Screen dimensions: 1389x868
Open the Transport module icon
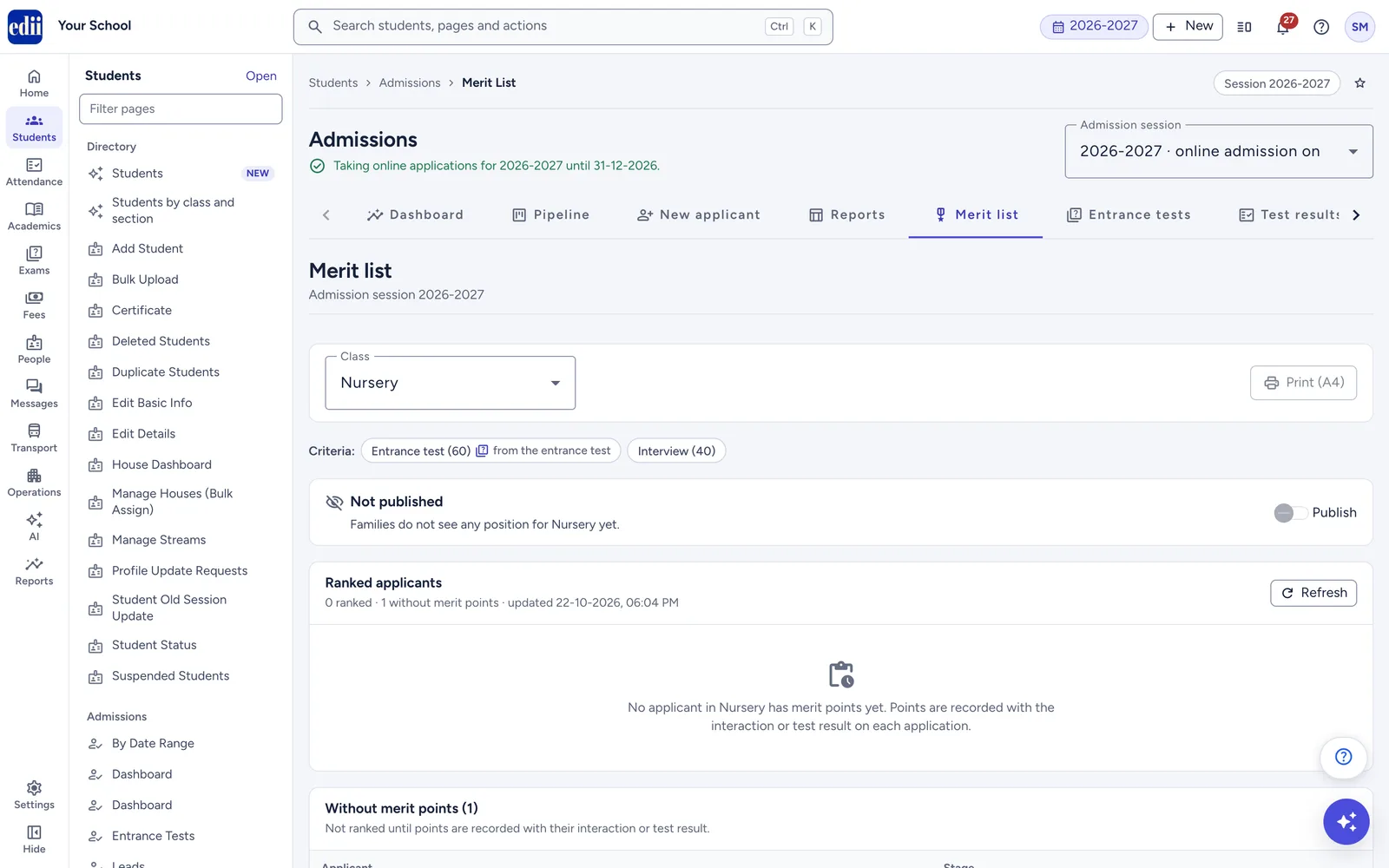tap(34, 437)
